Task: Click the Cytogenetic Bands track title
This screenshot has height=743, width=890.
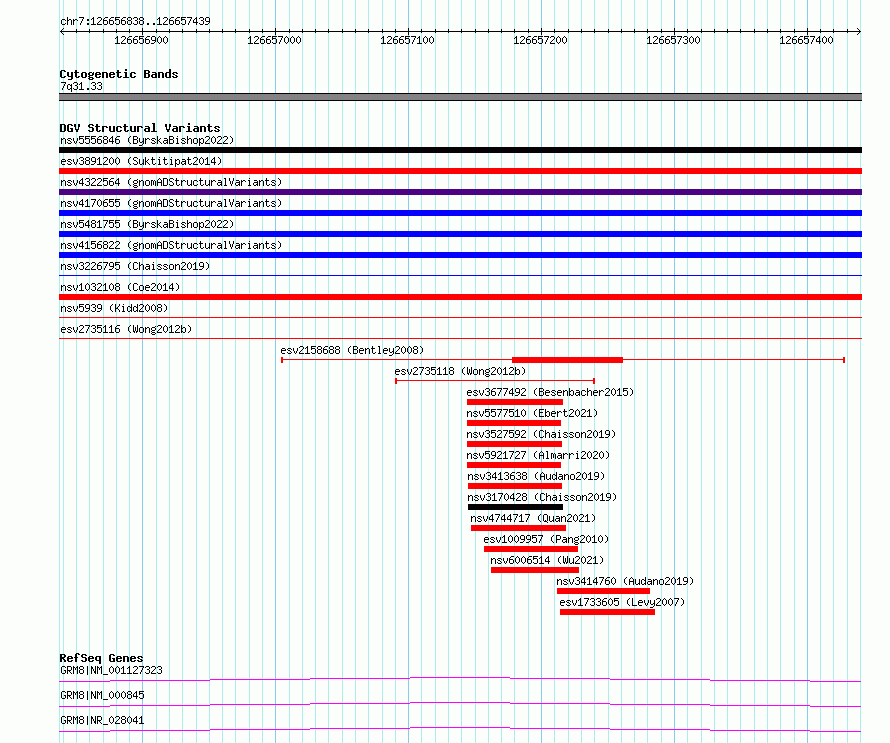Action: pyautogui.click(x=119, y=74)
